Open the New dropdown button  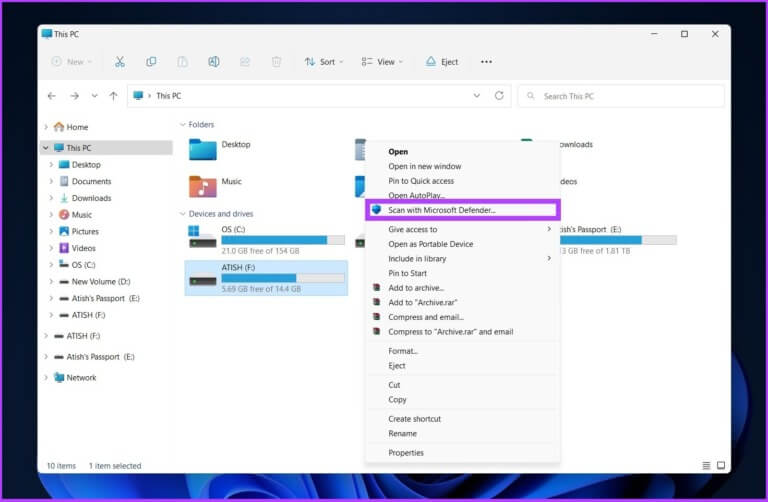coord(72,62)
